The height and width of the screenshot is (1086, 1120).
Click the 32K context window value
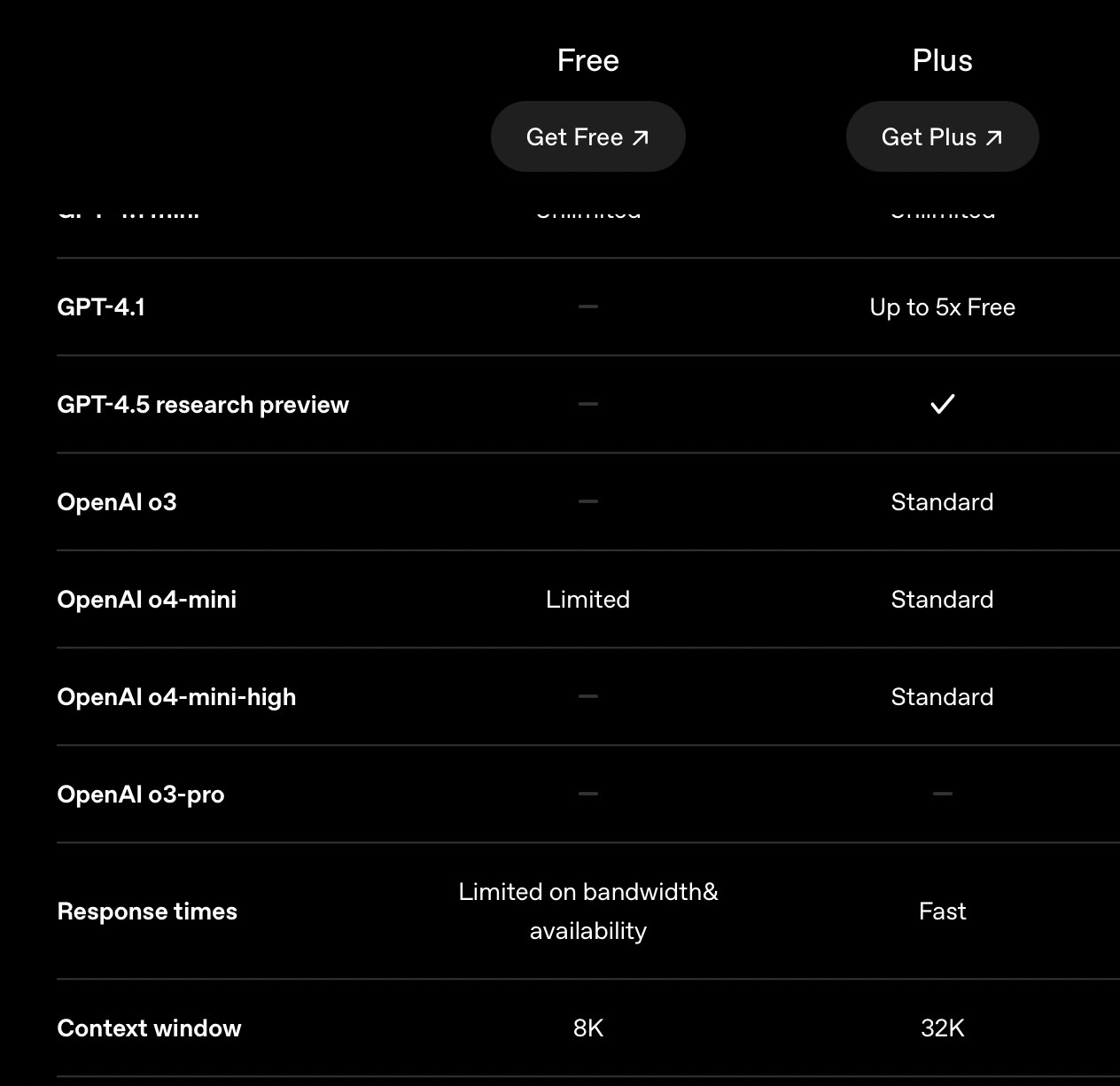pos(942,1028)
